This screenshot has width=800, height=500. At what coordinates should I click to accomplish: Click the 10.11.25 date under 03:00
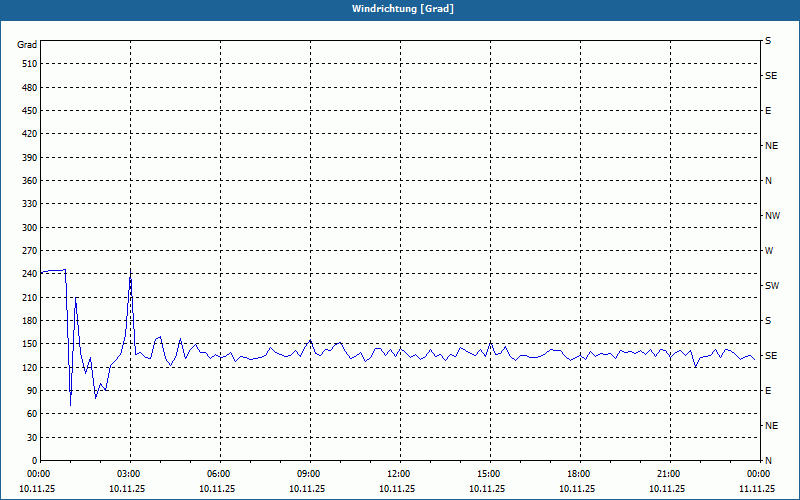point(127,489)
